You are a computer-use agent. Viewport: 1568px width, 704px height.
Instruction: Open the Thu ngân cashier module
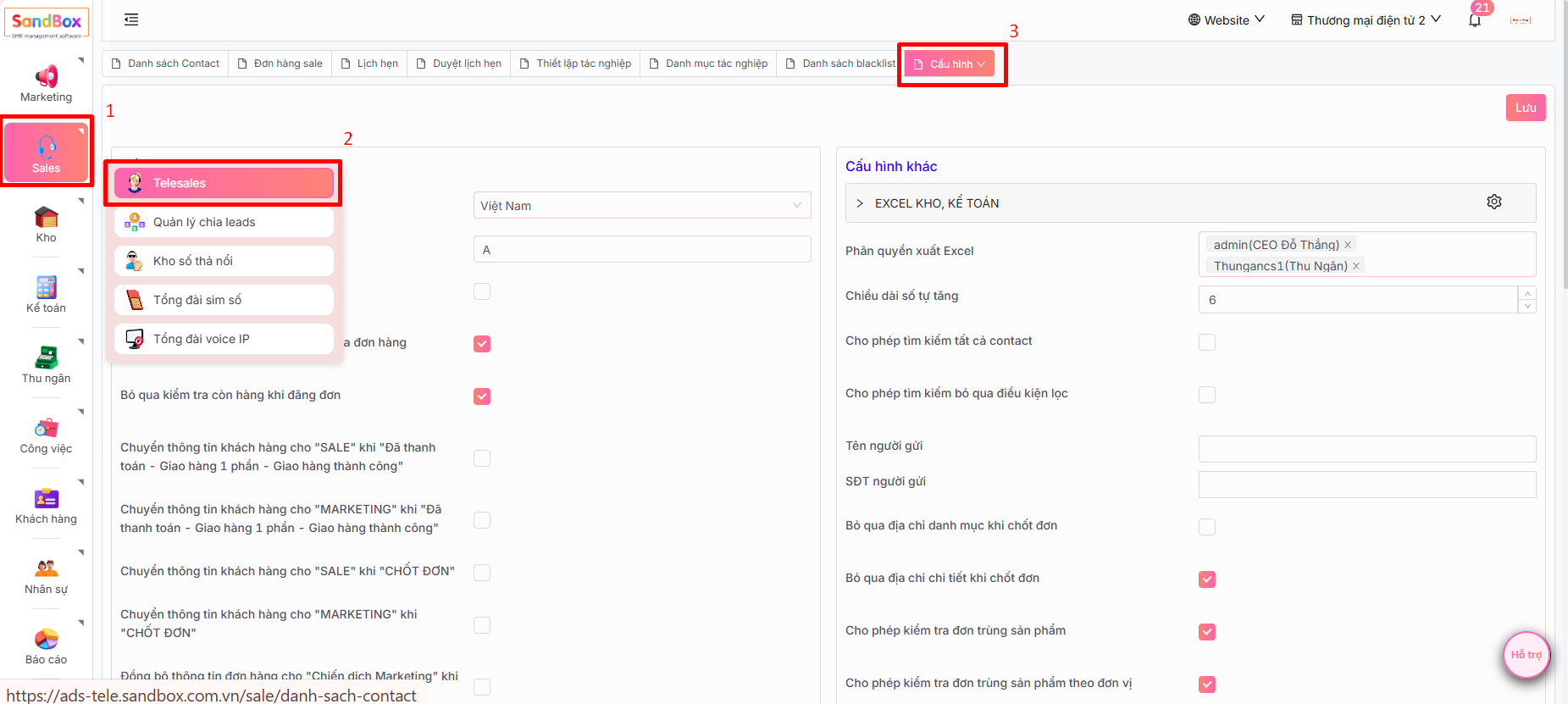point(46,358)
